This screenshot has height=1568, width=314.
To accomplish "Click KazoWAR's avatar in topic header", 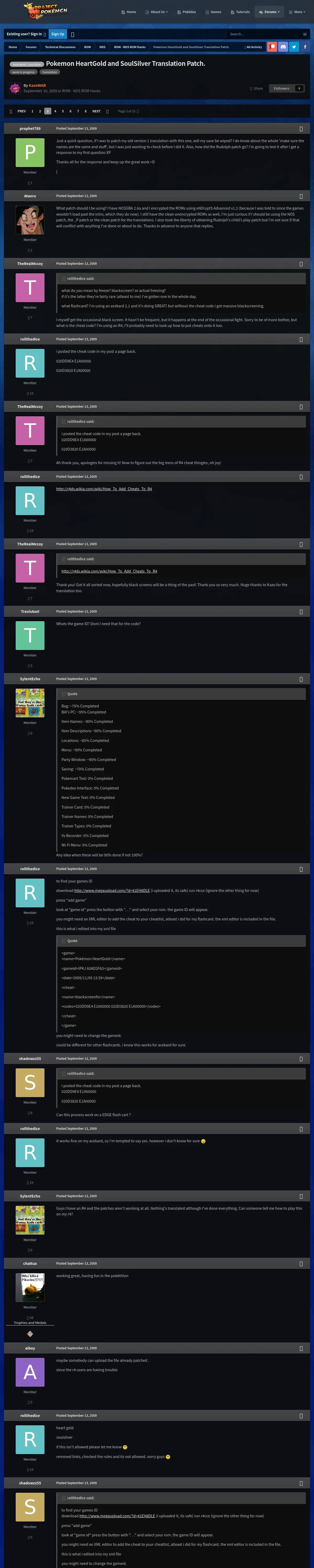I will tap(15, 88).
